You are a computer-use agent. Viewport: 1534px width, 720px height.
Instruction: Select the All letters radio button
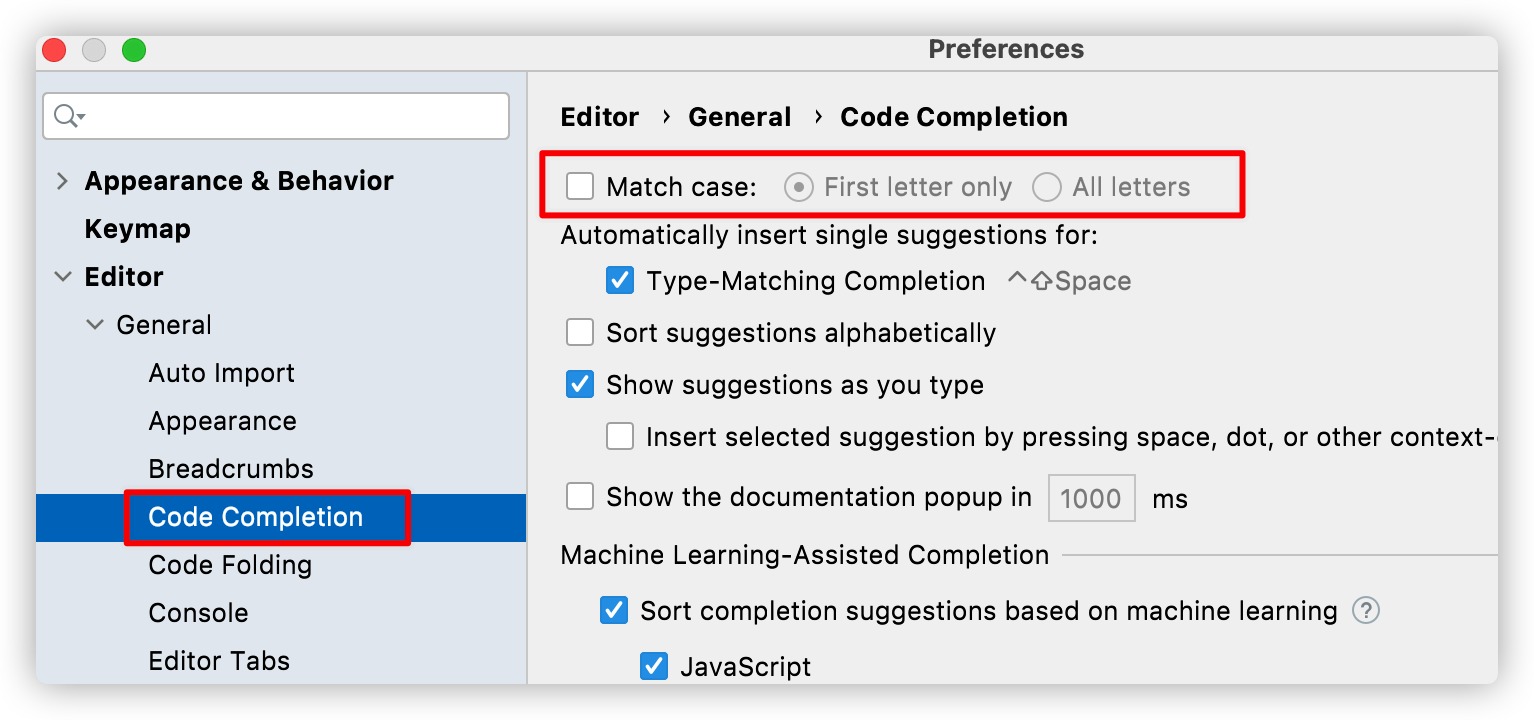tap(1047, 187)
